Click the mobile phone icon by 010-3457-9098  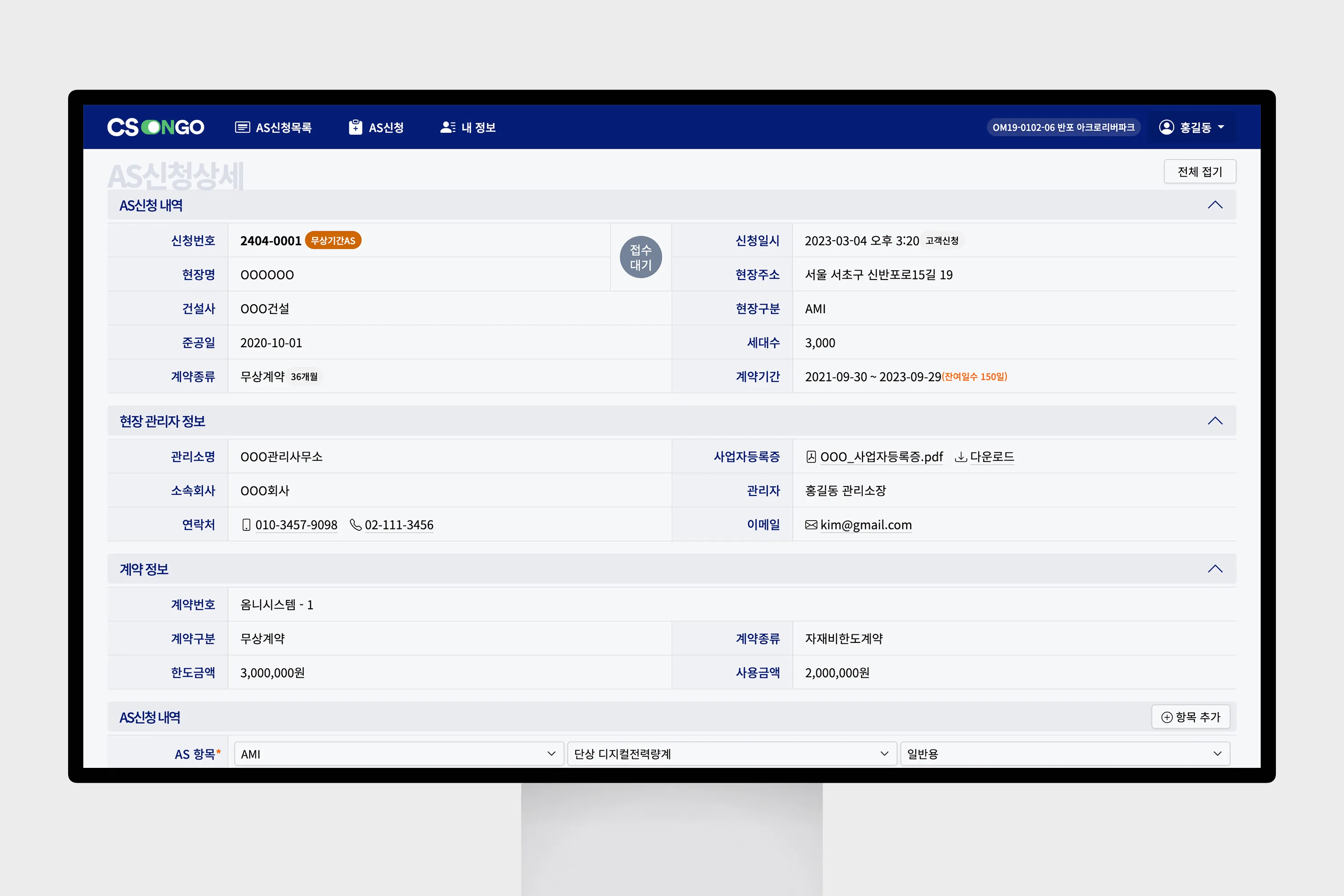coord(246,525)
